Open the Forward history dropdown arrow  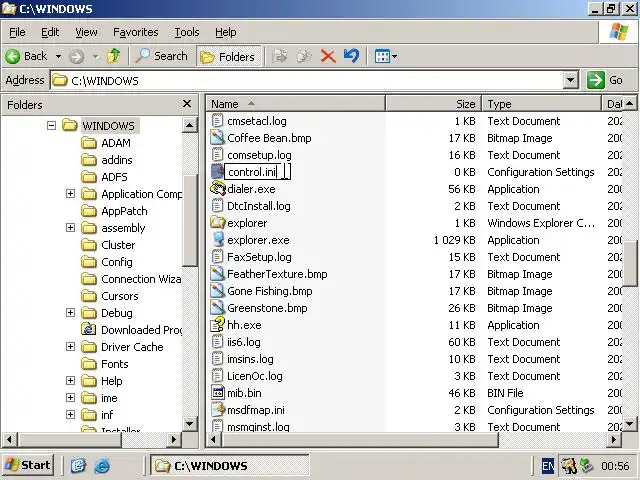[x=95, y=56]
